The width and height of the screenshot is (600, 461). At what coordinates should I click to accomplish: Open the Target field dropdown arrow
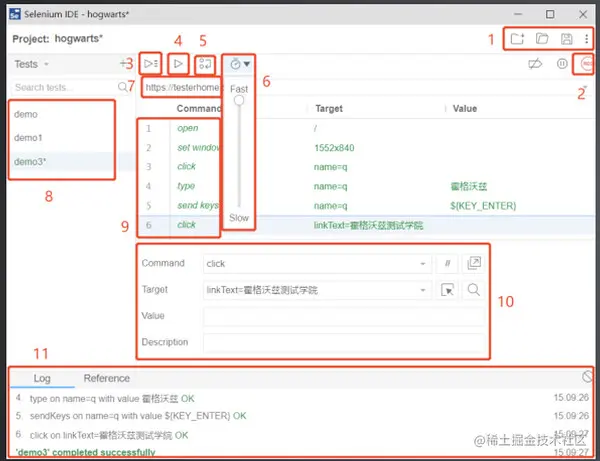click(422, 290)
